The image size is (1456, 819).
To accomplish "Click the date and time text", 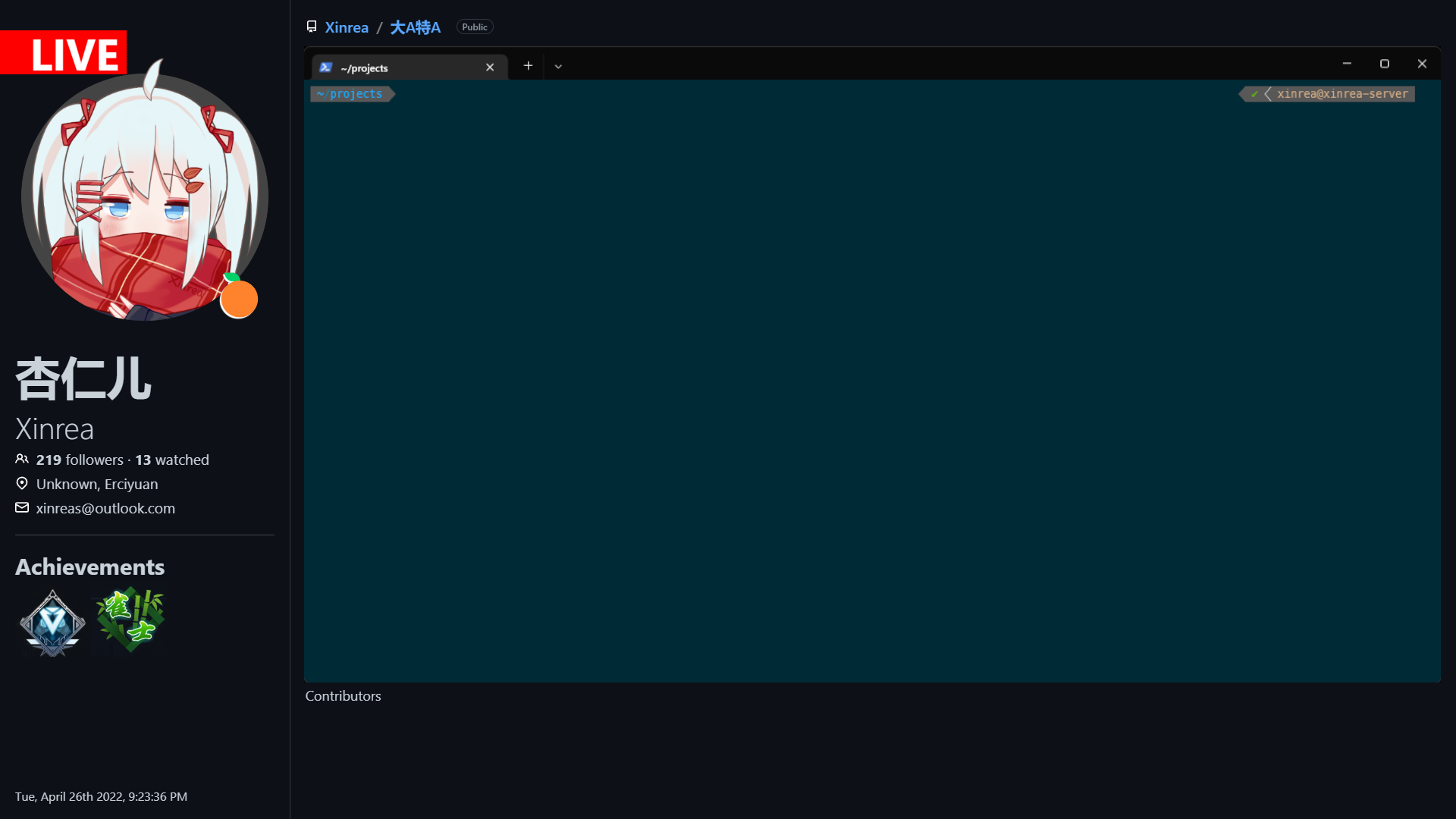I will (x=101, y=796).
